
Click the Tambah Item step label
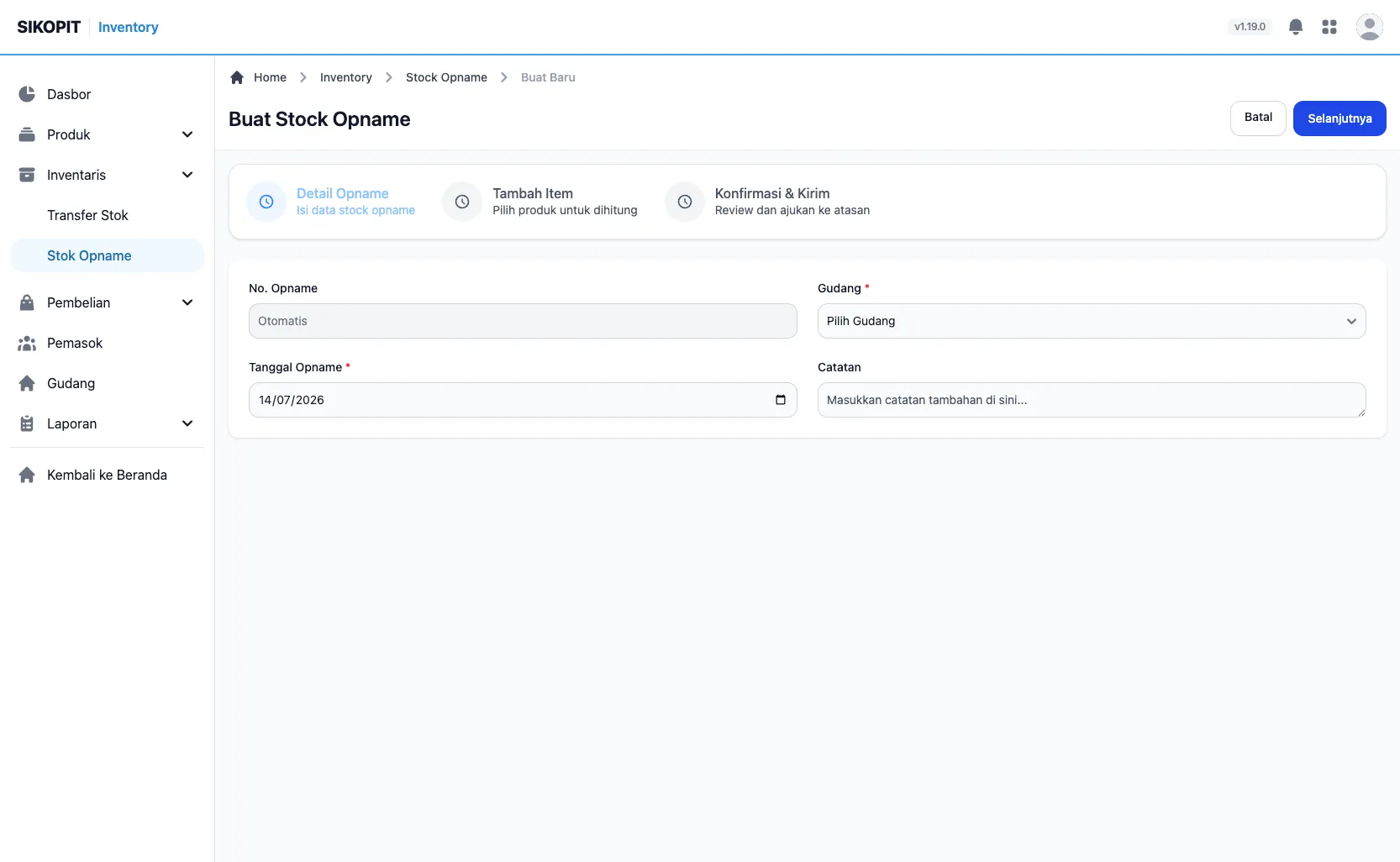pos(533,193)
